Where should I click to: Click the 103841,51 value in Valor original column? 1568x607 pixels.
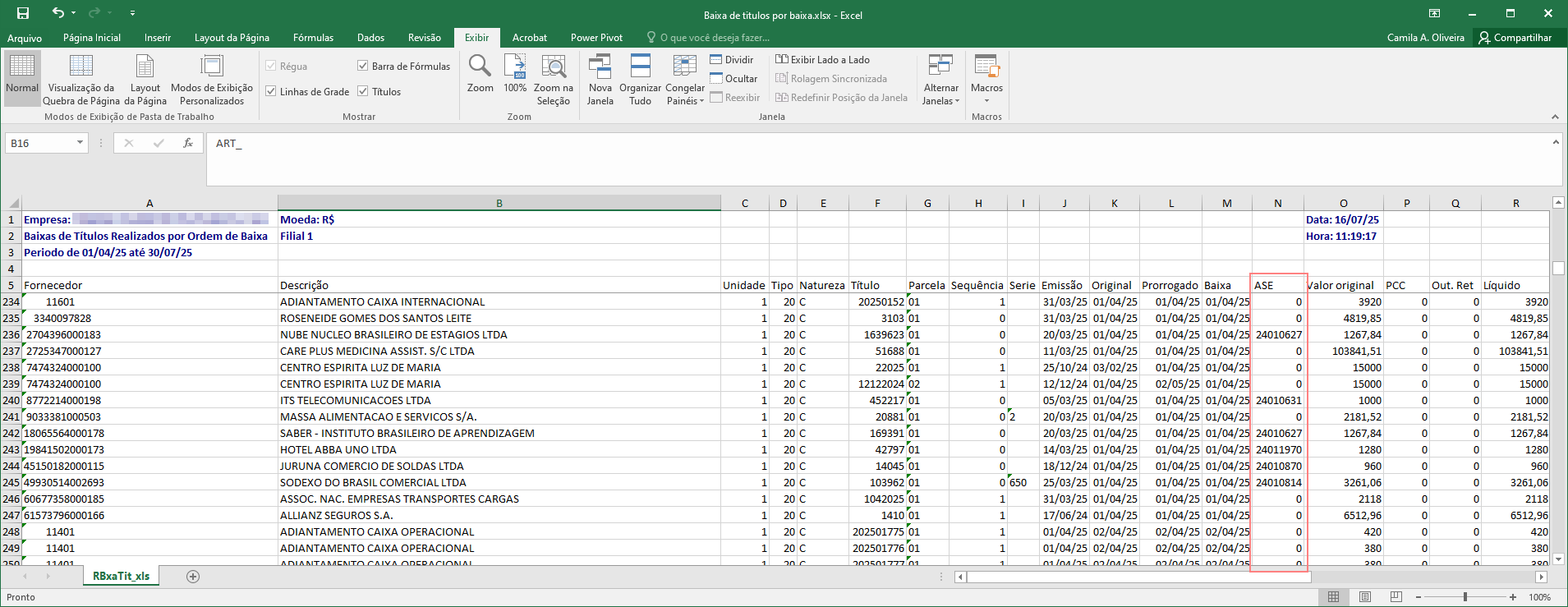(x=1344, y=351)
